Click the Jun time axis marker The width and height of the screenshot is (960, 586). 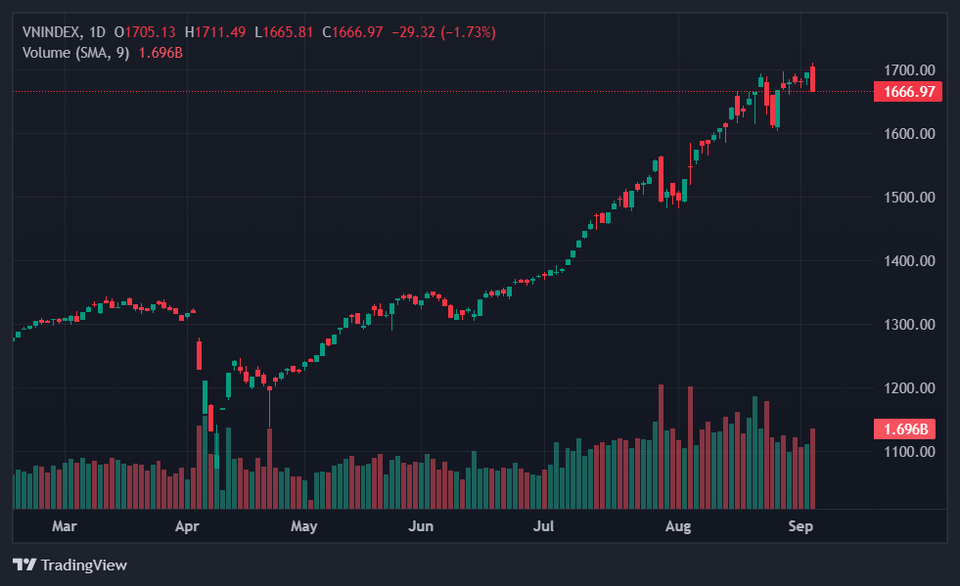coord(421,526)
